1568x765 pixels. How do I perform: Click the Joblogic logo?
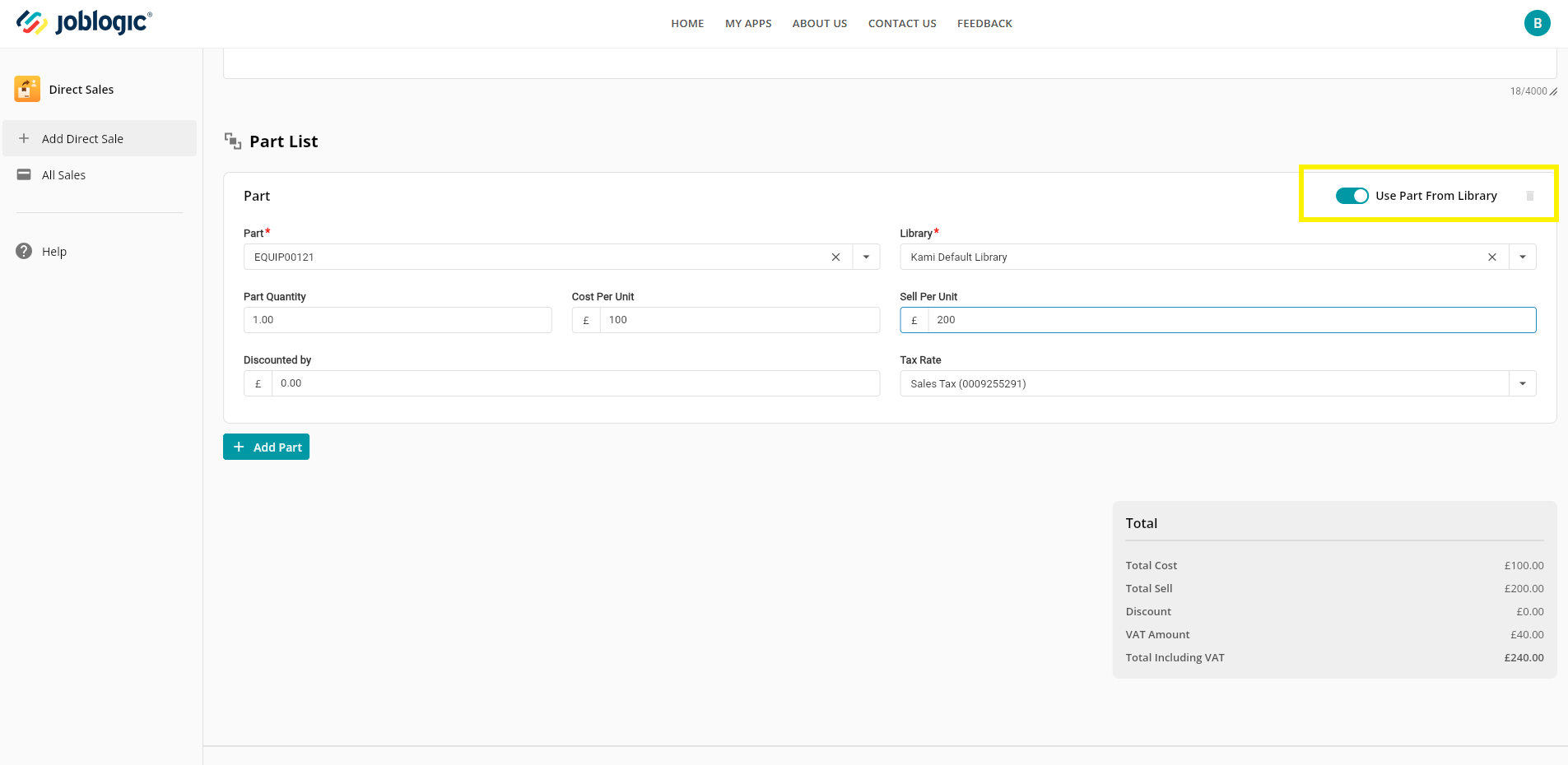[x=84, y=22]
